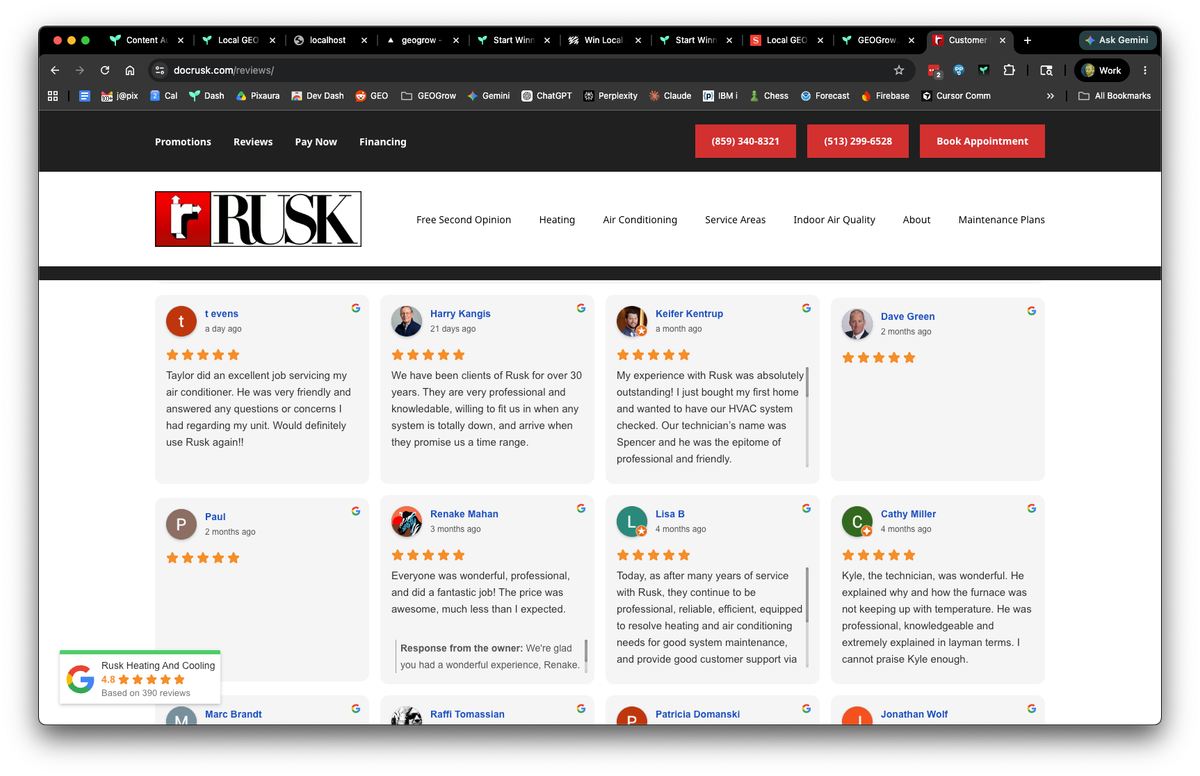
Task: Open the apps grid in bookmarks bar
Action: [53, 96]
